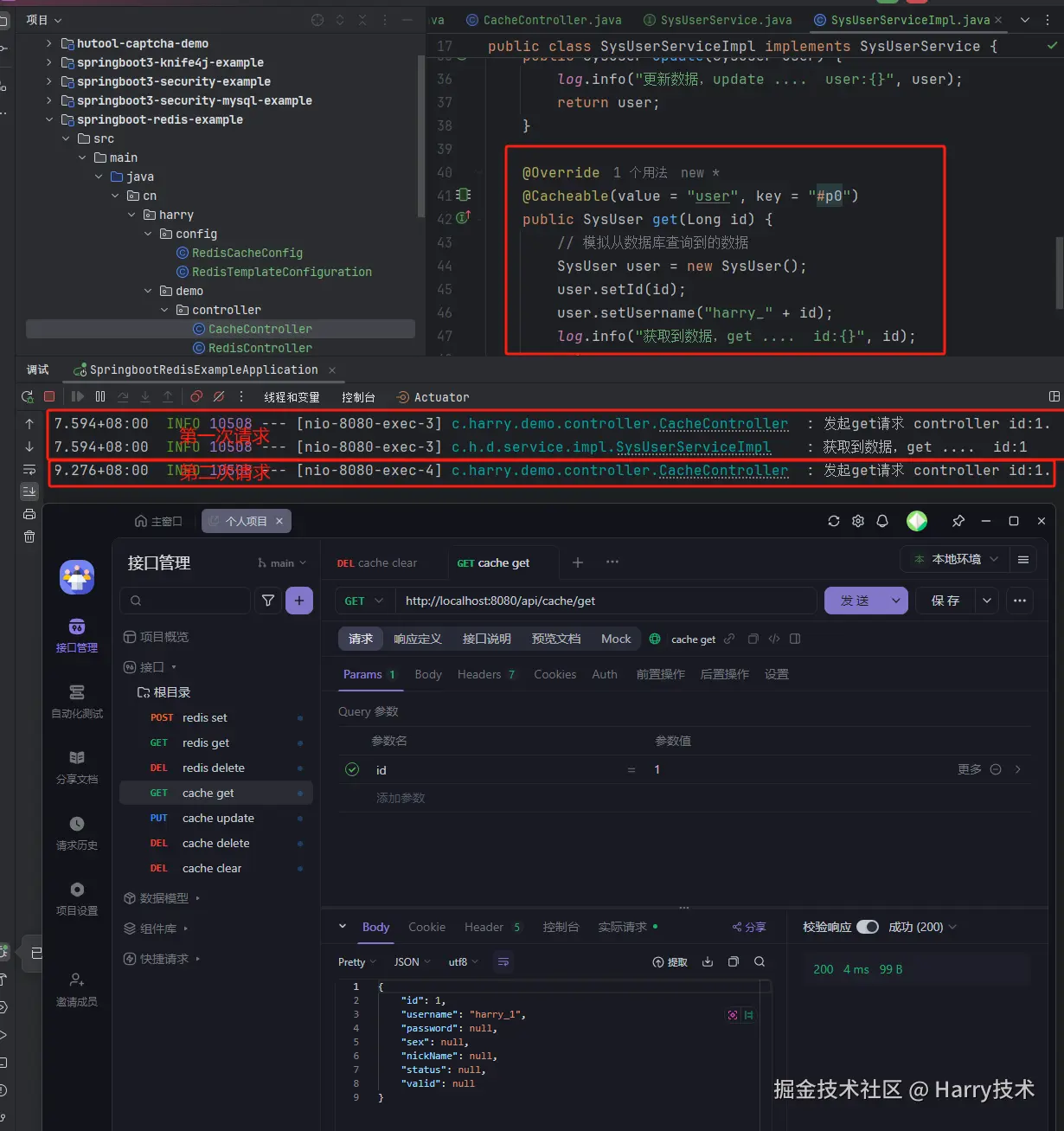Screen dimensions: 1064x1131
Task: Collapse springboot-redis-example folder in project tree
Action: pos(49,119)
